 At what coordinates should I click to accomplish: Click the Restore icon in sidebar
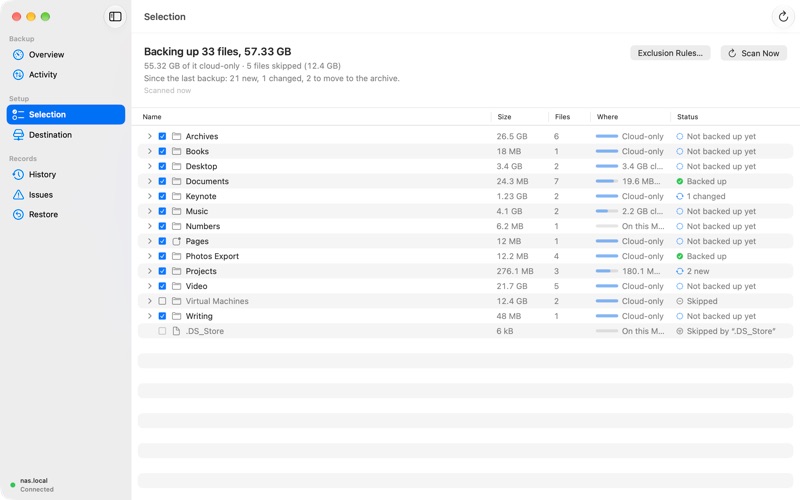coord(18,214)
